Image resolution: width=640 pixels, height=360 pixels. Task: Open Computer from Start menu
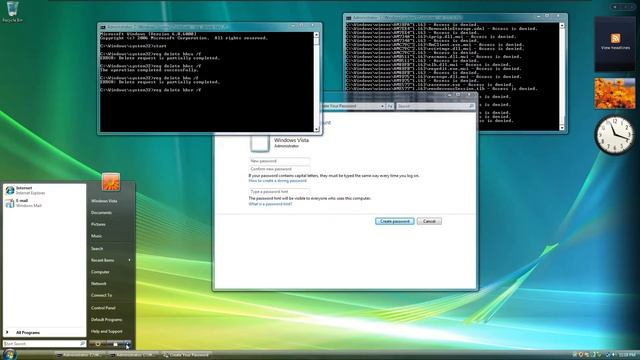click(100, 272)
